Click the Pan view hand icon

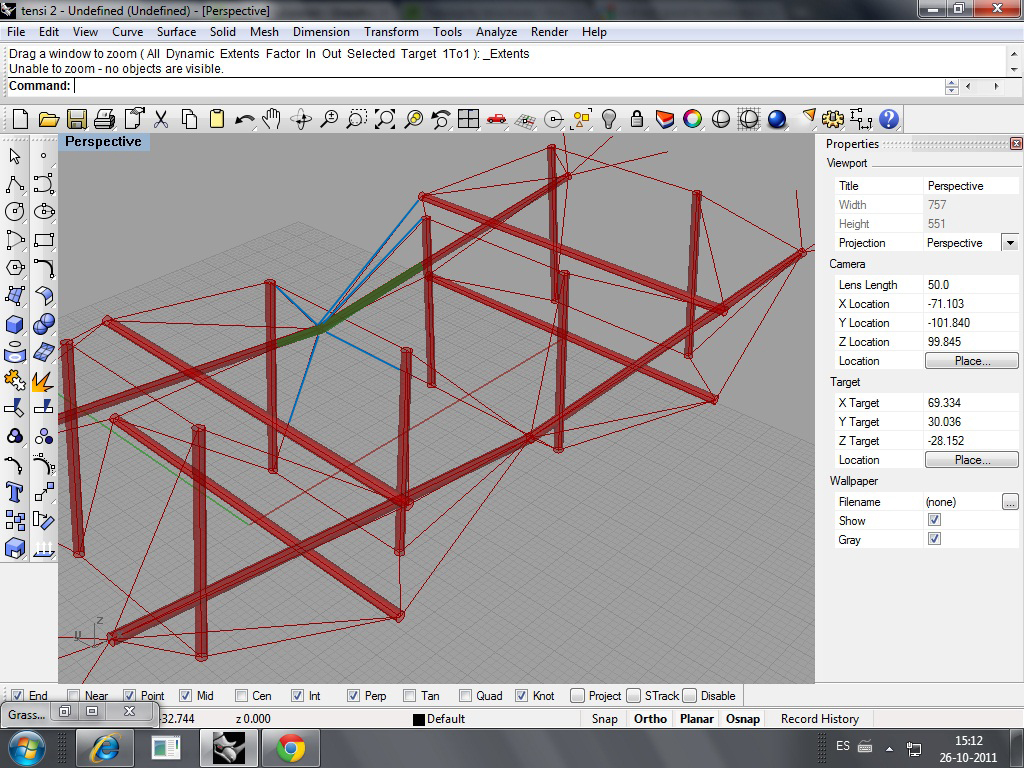pyautogui.click(x=272, y=120)
